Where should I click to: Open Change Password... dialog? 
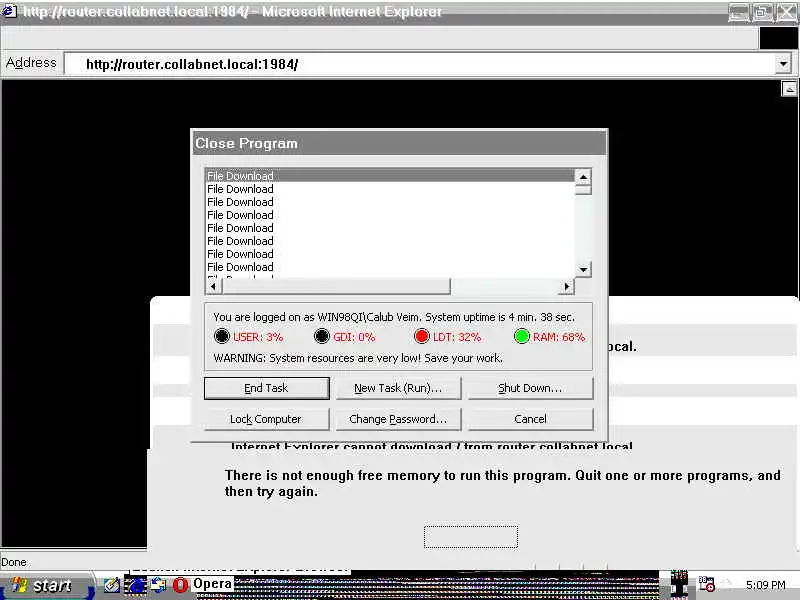click(x=398, y=419)
